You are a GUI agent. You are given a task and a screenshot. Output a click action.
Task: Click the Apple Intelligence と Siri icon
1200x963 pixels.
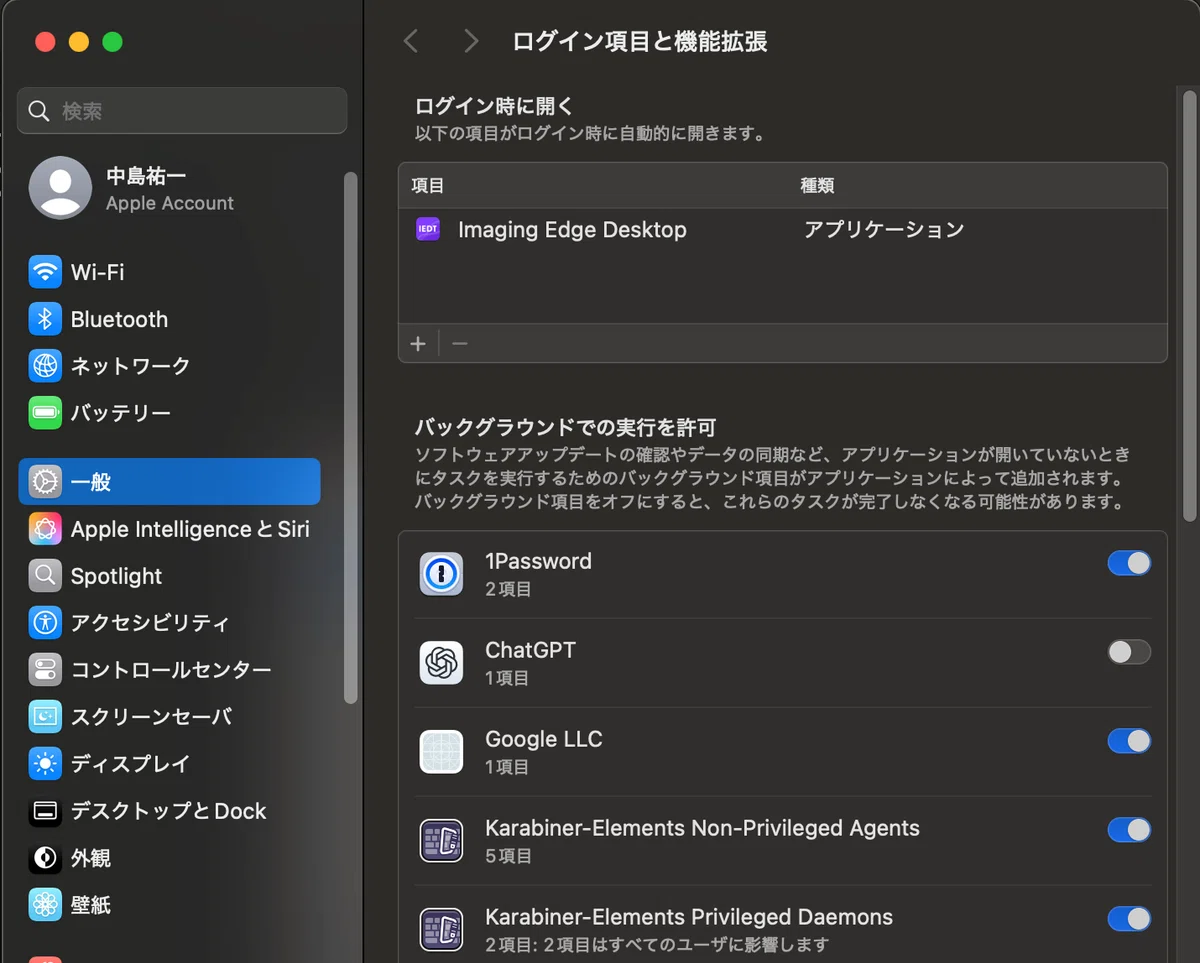(x=45, y=529)
